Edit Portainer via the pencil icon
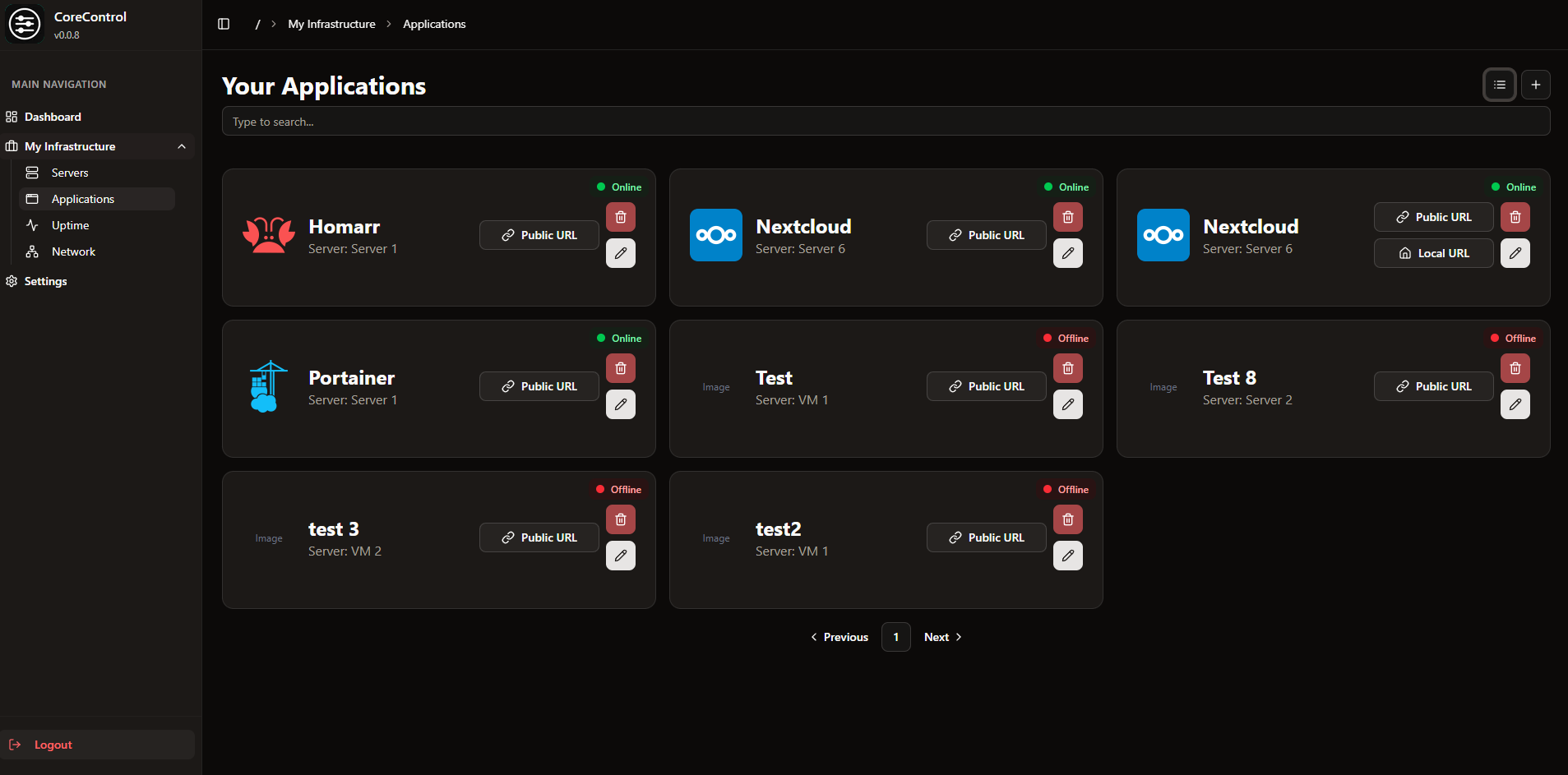 point(621,404)
